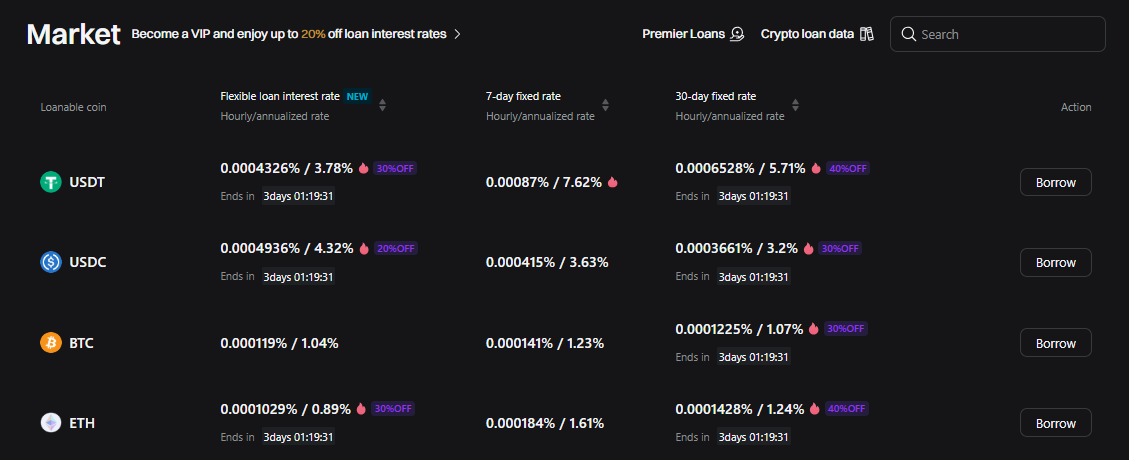1129x460 pixels.
Task: Click the 20%OFF badge on USDC flexible rate
Action: coord(395,248)
